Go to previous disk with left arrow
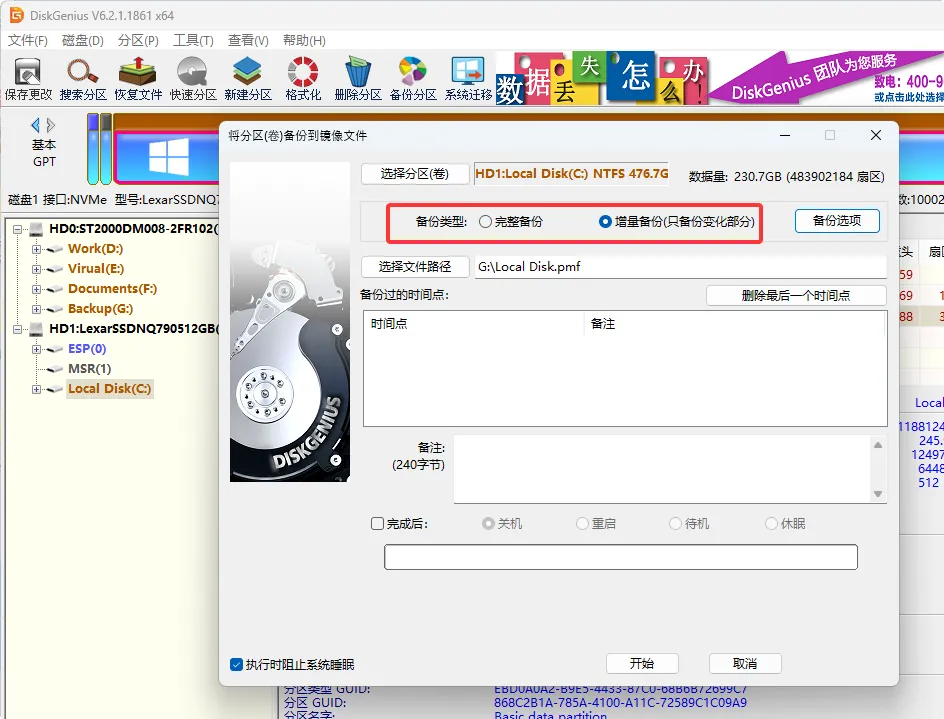This screenshot has width=944, height=719. pos(36,125)
